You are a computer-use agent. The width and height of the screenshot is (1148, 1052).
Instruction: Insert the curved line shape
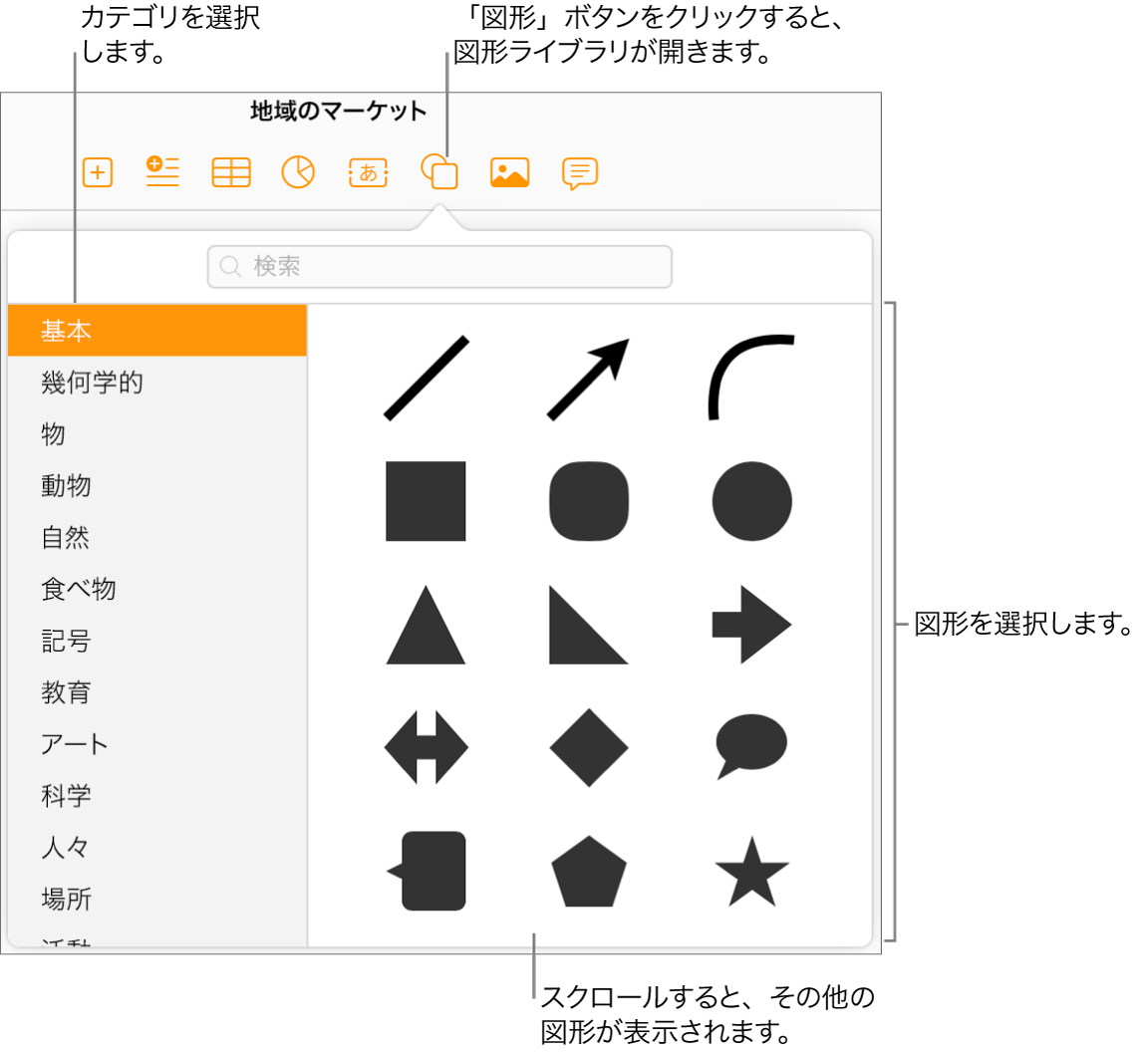coord(751,378)
